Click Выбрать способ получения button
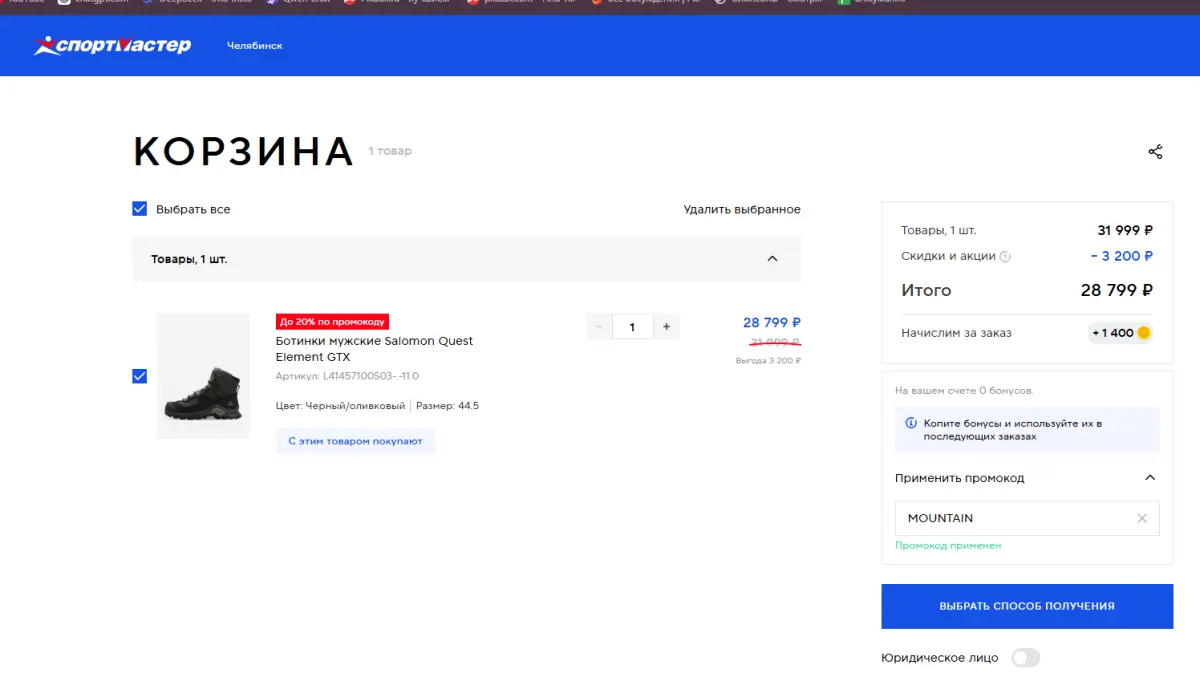Screen dimensions: 1200x677 [1027, 606]
